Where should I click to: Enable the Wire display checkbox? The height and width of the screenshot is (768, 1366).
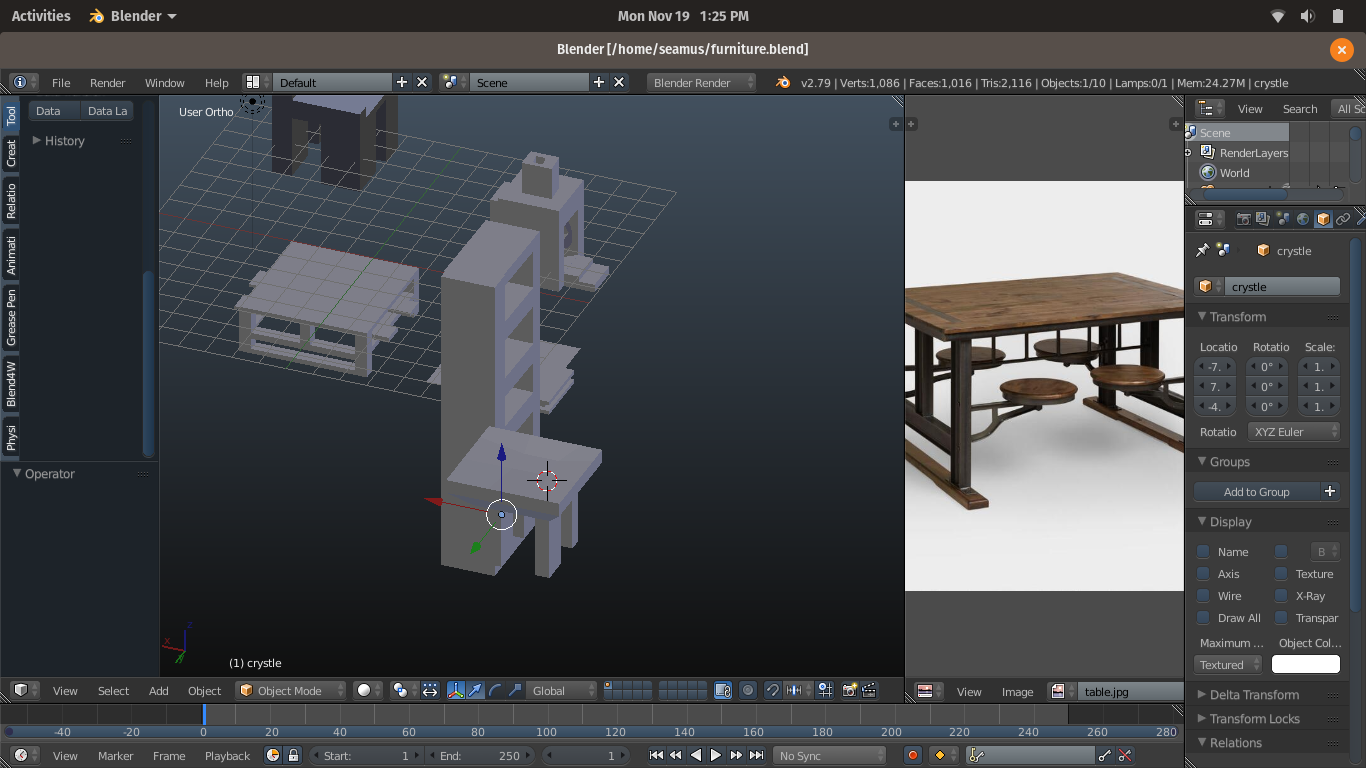pyautogui.click(x=1204, y=596)
